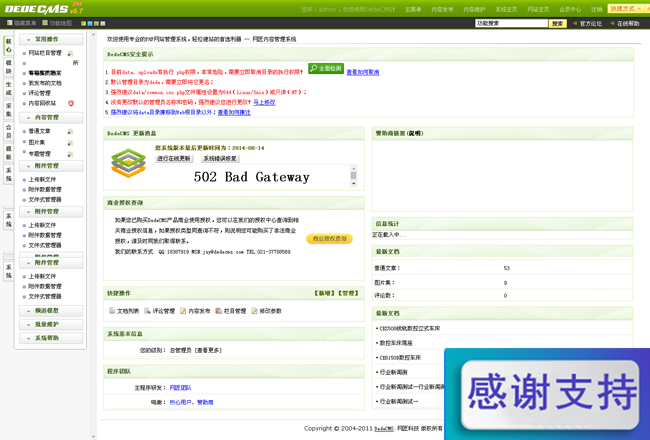Click the 进行在线更新 button
The image size is (650, 440).
point(174,158)
